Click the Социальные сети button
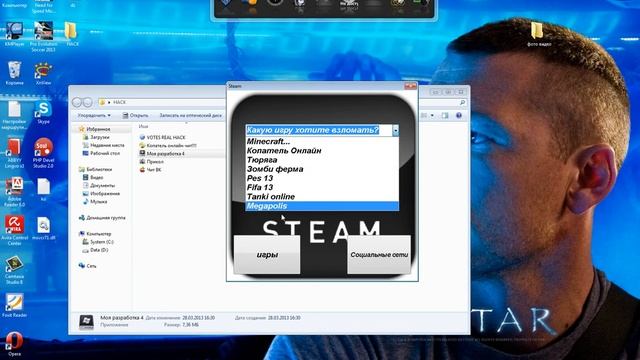The image size is (640, 360). pyautogui.click(x=379, y=255)
